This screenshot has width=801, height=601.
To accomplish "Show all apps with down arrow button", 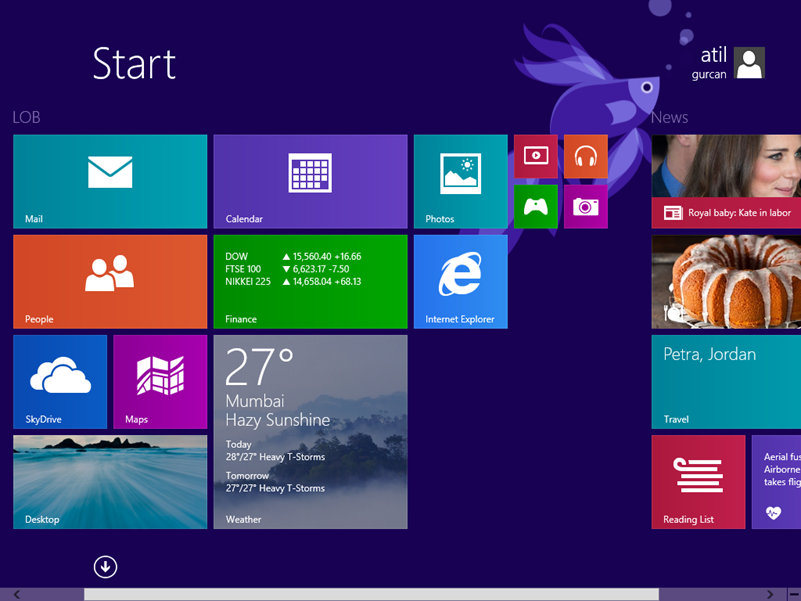I will (105, 567).
